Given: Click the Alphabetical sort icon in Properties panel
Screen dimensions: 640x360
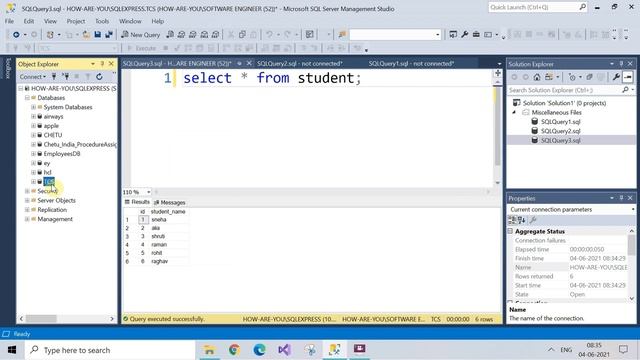Looking at the screenshot, I should pos(522,220).
